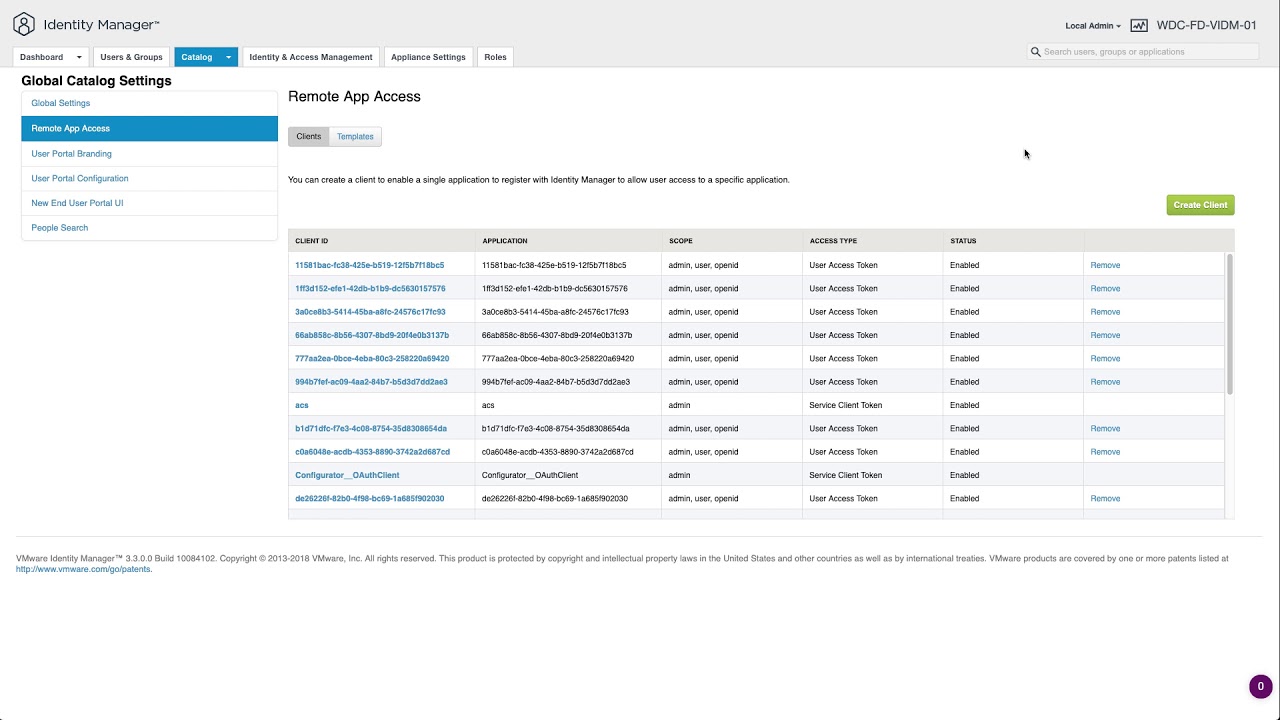Open the Users & Groups tab
Screen dimensions: 1280x720
[x=131, y=57]
